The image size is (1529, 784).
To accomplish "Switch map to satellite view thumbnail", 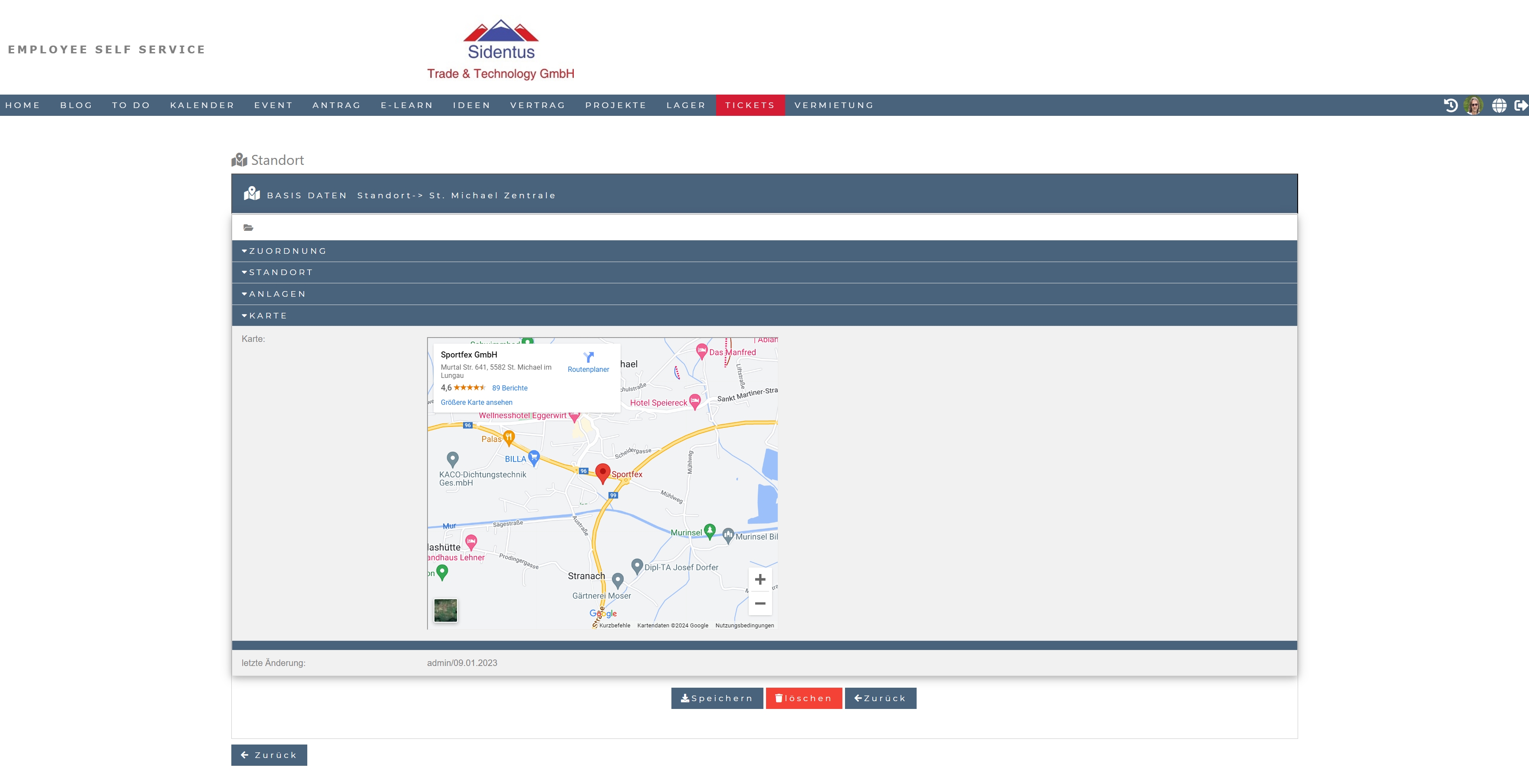I will (x=445, y=610).
